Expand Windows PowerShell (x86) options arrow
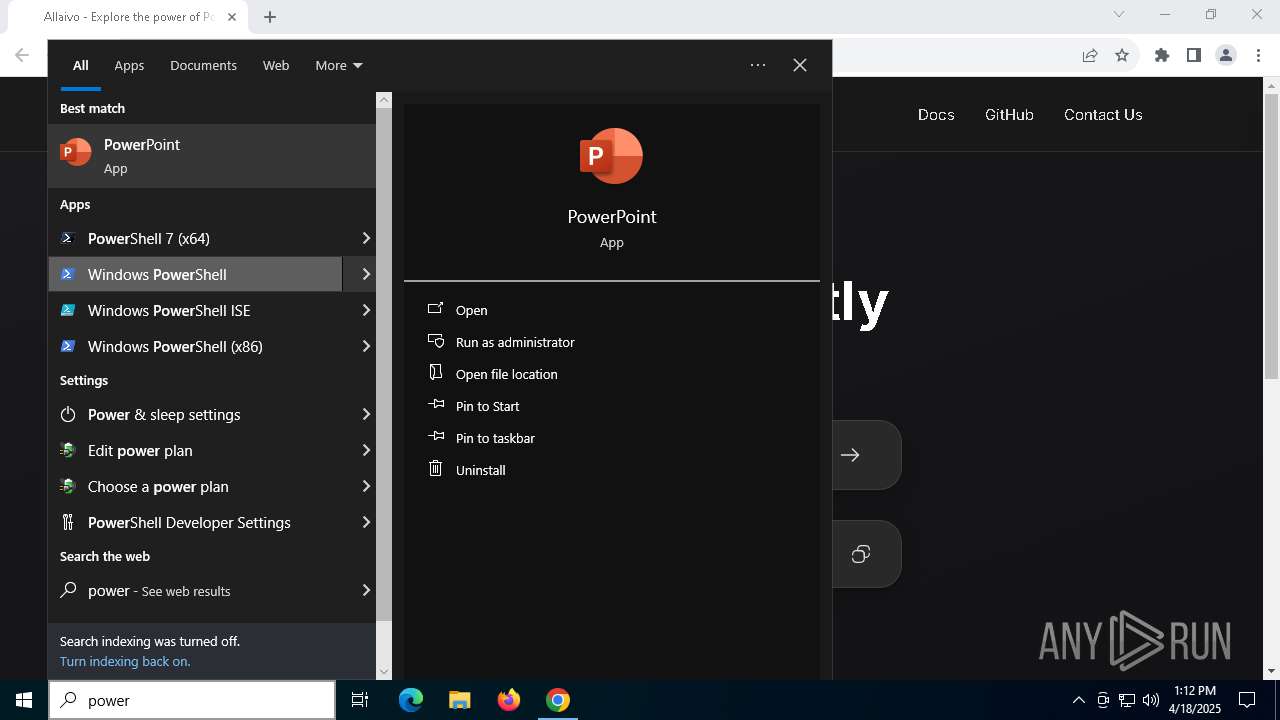The height and width of the screenshot is (720, 1280). [x=365, y=346]
